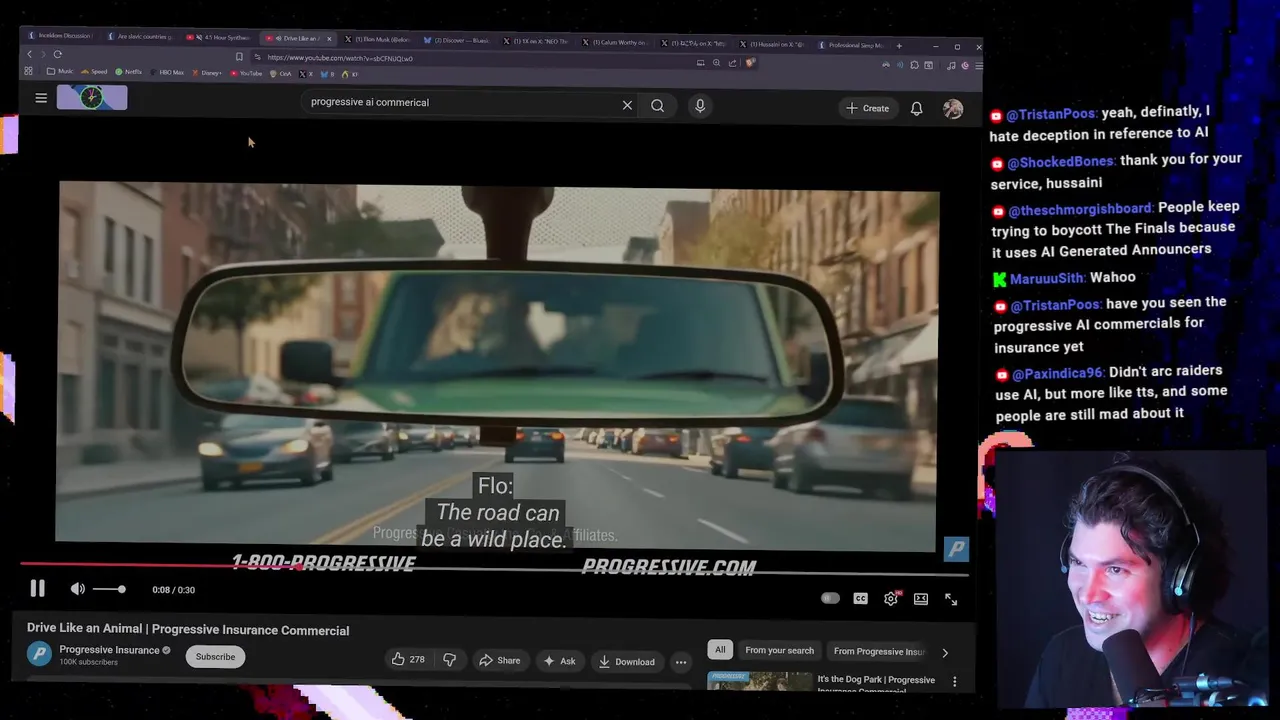Open the notifications bell
Viewport: 1280px width, 720px height.
916,108
